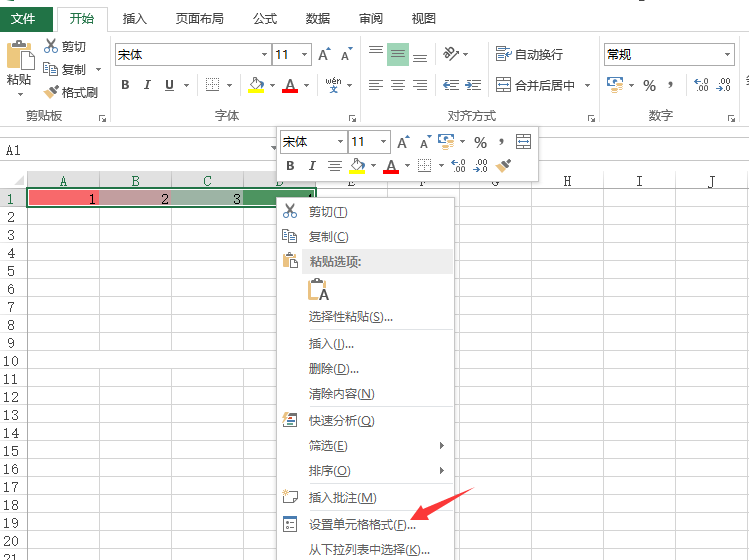
Task: Toggle middle align (highlighted) in ribbon
Action: coord(398,54)
